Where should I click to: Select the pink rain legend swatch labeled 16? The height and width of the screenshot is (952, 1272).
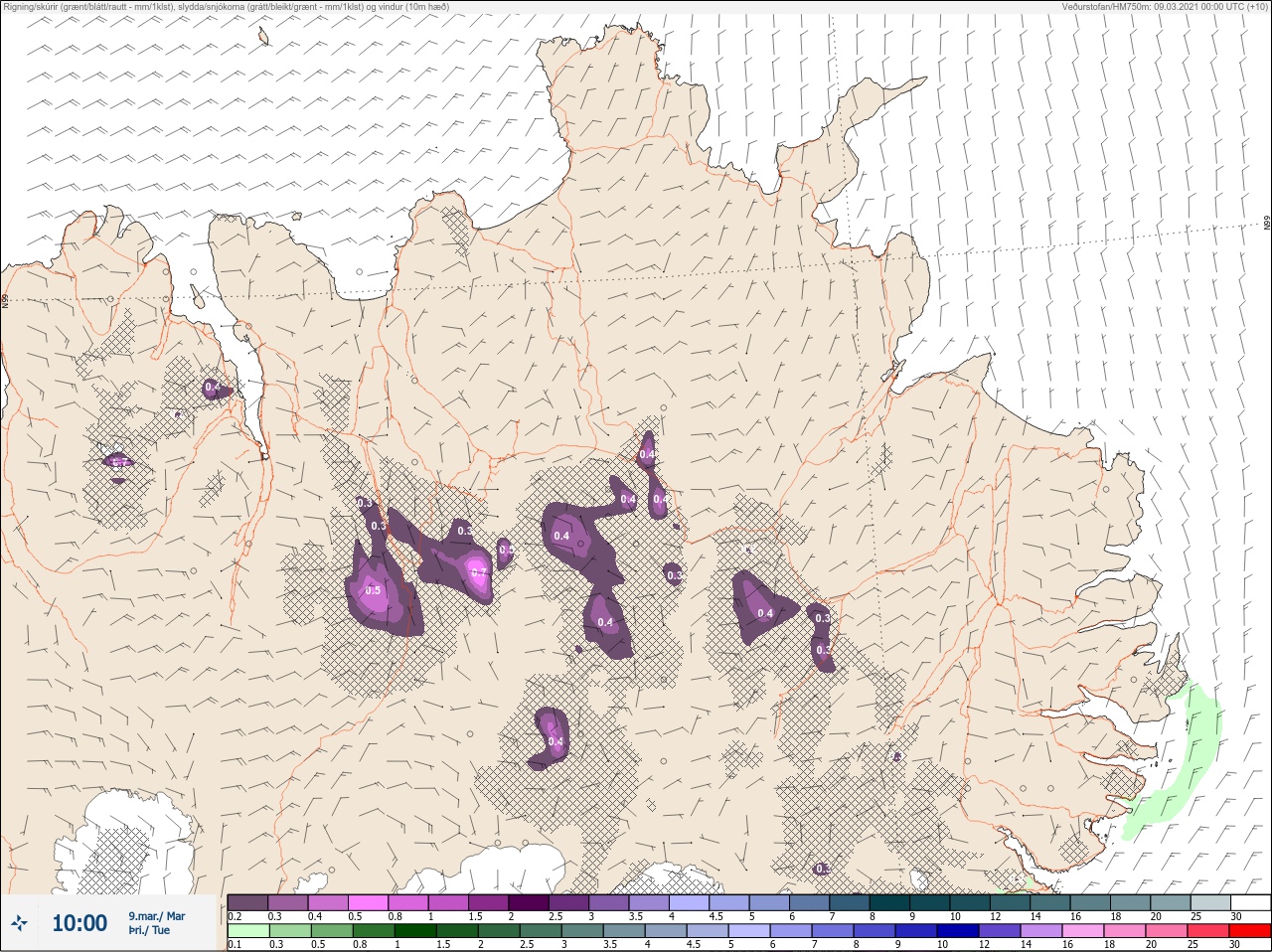click(1083, 931)
